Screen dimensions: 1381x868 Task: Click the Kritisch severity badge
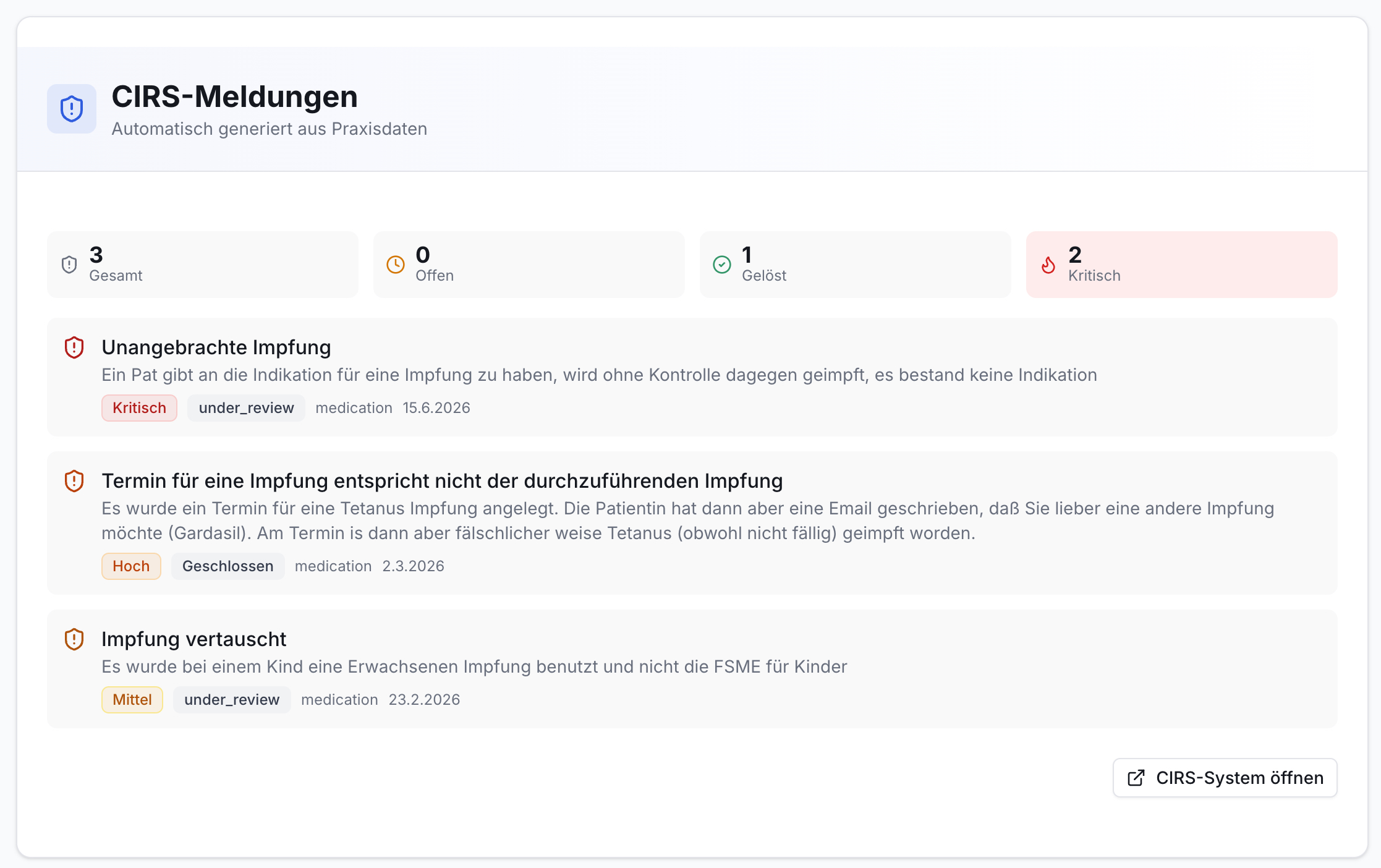click(140, 408)
